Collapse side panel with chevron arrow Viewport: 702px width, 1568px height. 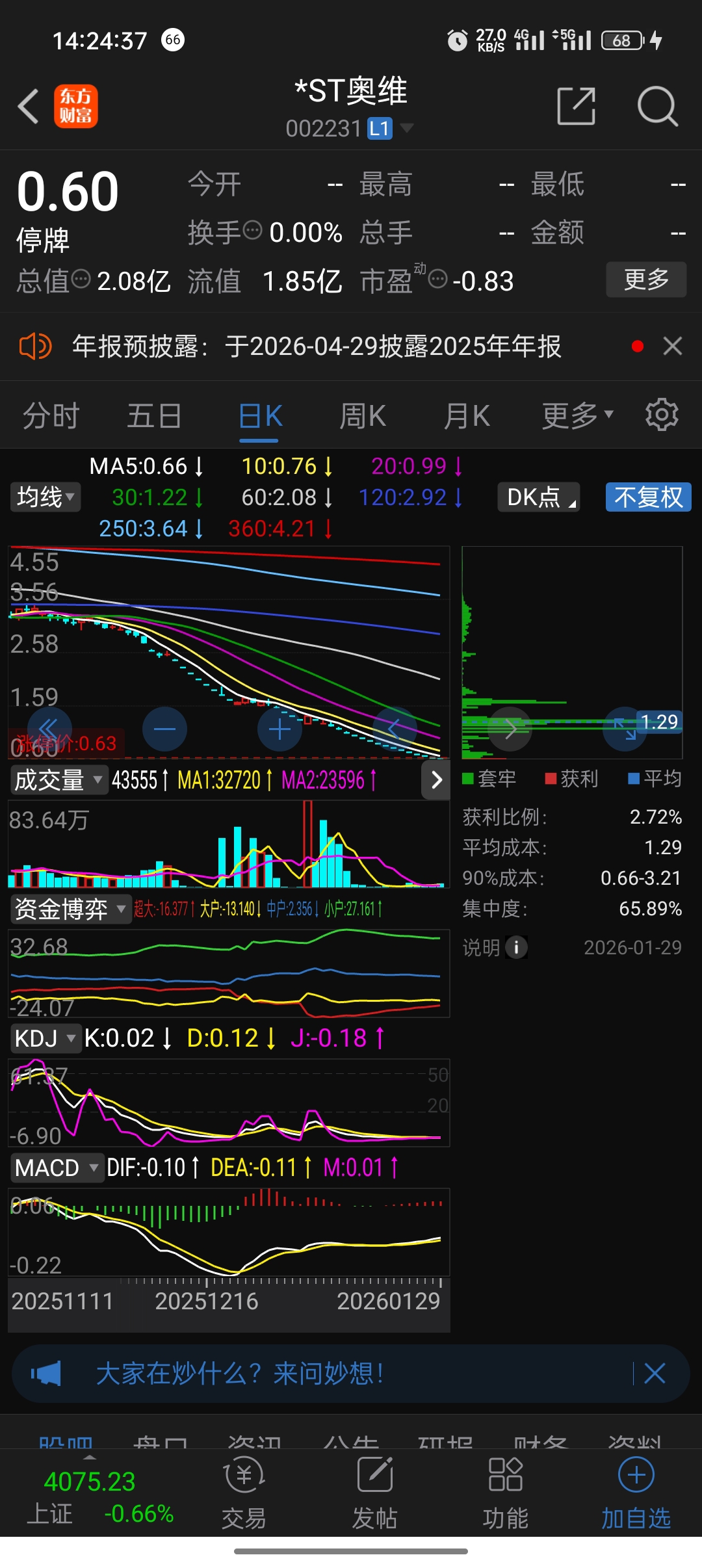[436, 779]
